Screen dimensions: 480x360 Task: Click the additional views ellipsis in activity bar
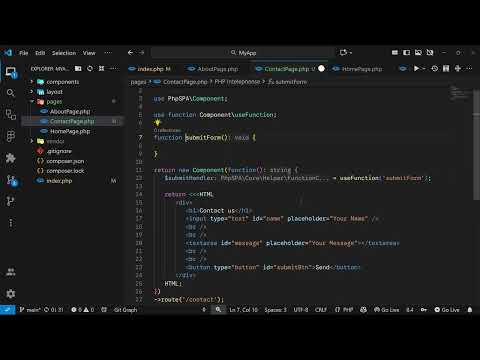coord(11,223)
